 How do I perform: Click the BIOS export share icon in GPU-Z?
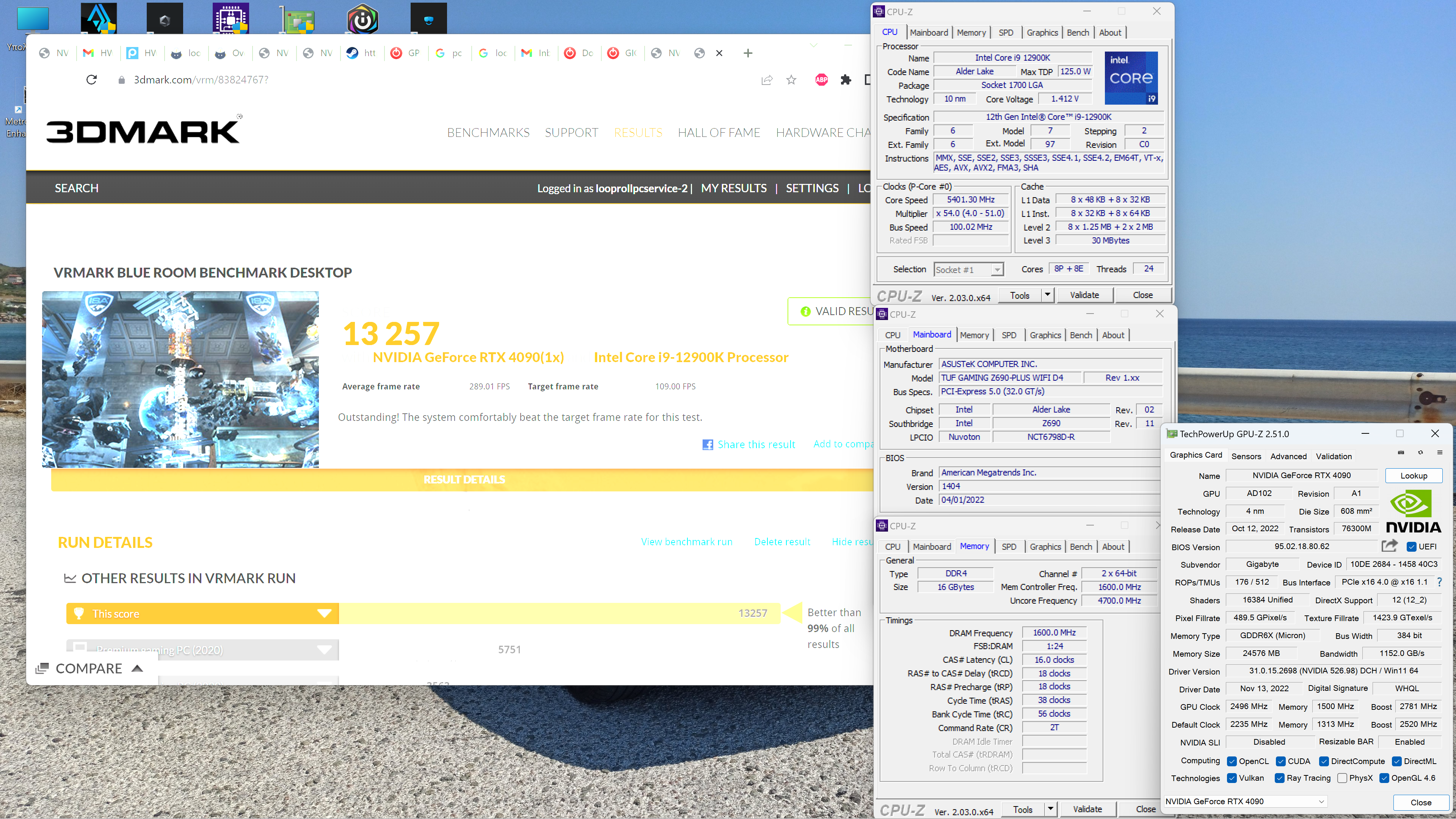tap(1389, 546)
